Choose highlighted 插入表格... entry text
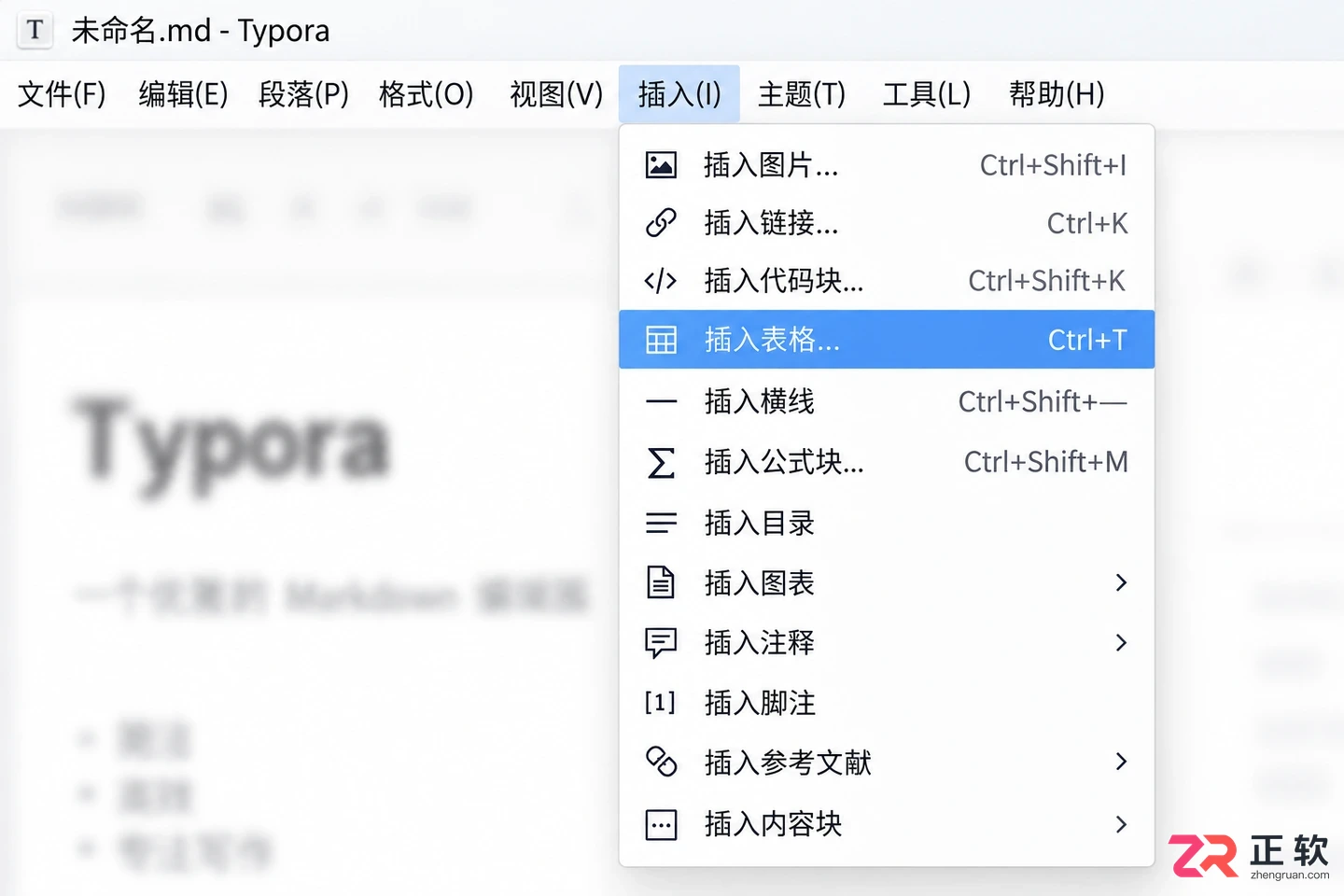The width and height of the screenshot is (1344, 896). [772, 340]
